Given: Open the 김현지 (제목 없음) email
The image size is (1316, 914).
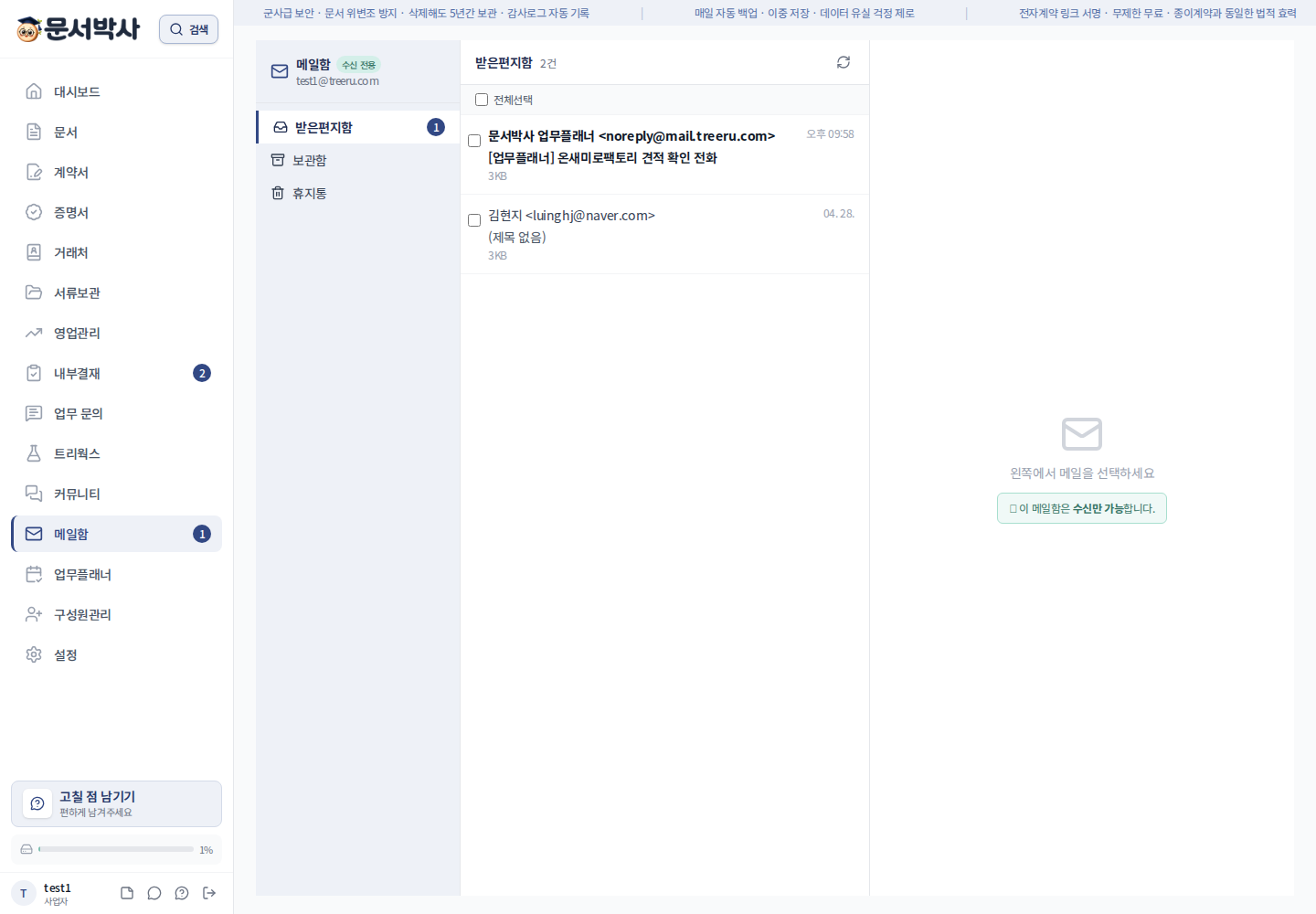Looking at the screenshot, I should 664,234.
